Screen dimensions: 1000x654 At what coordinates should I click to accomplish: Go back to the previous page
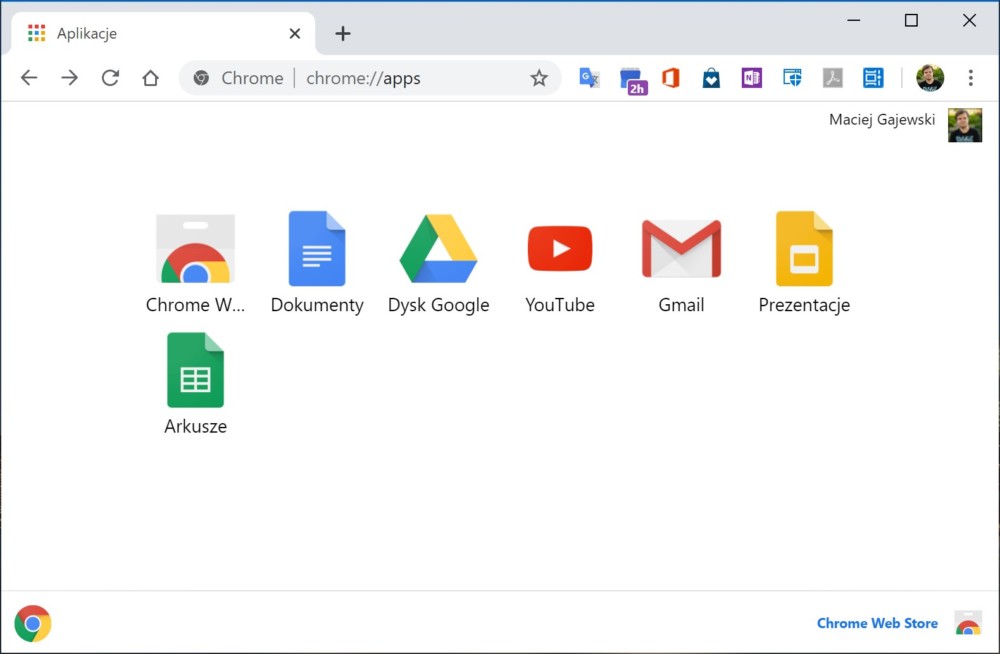click(29, 78)
